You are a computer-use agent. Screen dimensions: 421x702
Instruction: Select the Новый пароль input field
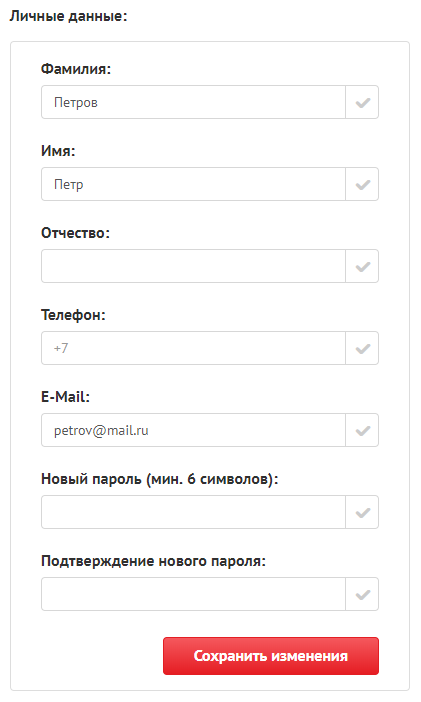pos(193,512)
